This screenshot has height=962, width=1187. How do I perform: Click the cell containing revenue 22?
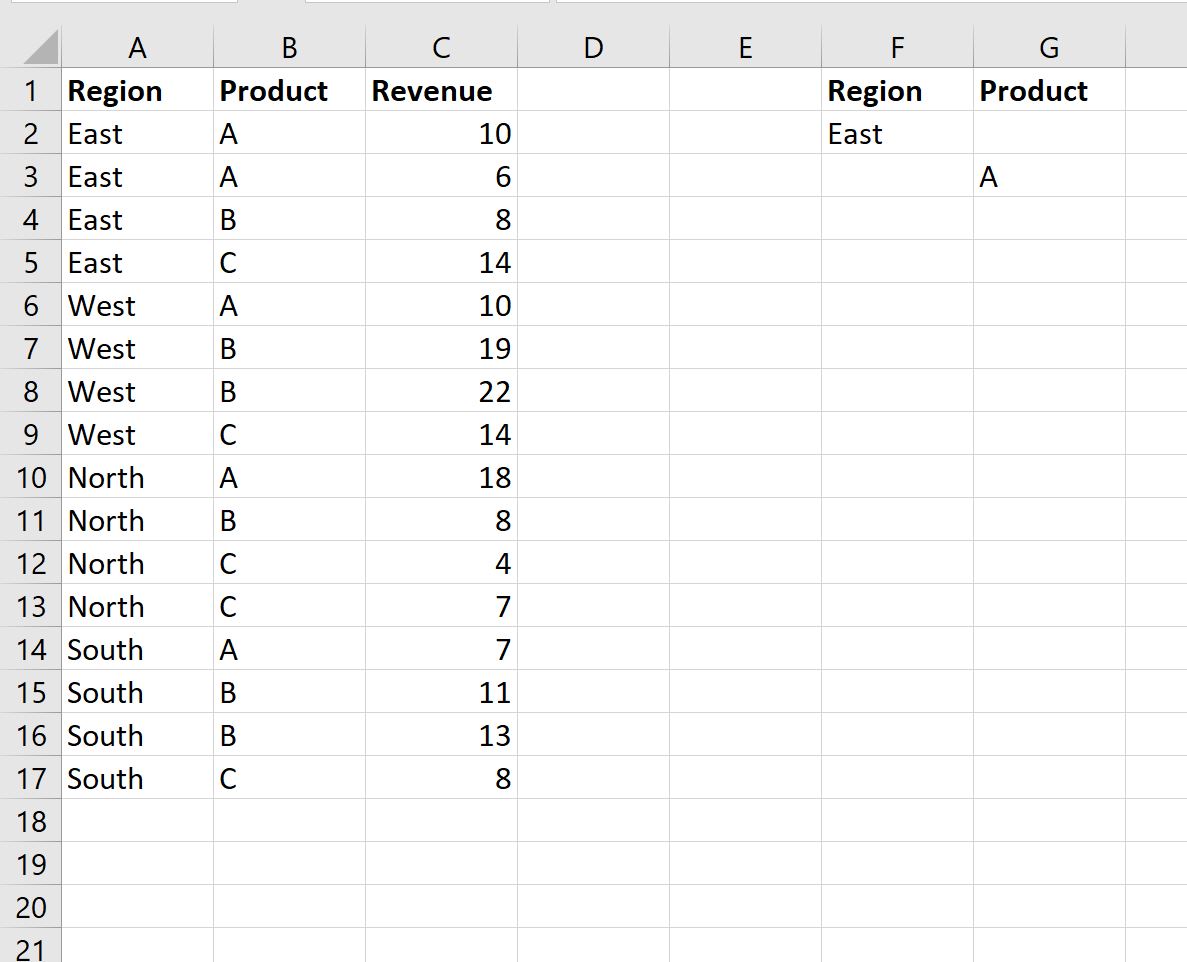441,391
